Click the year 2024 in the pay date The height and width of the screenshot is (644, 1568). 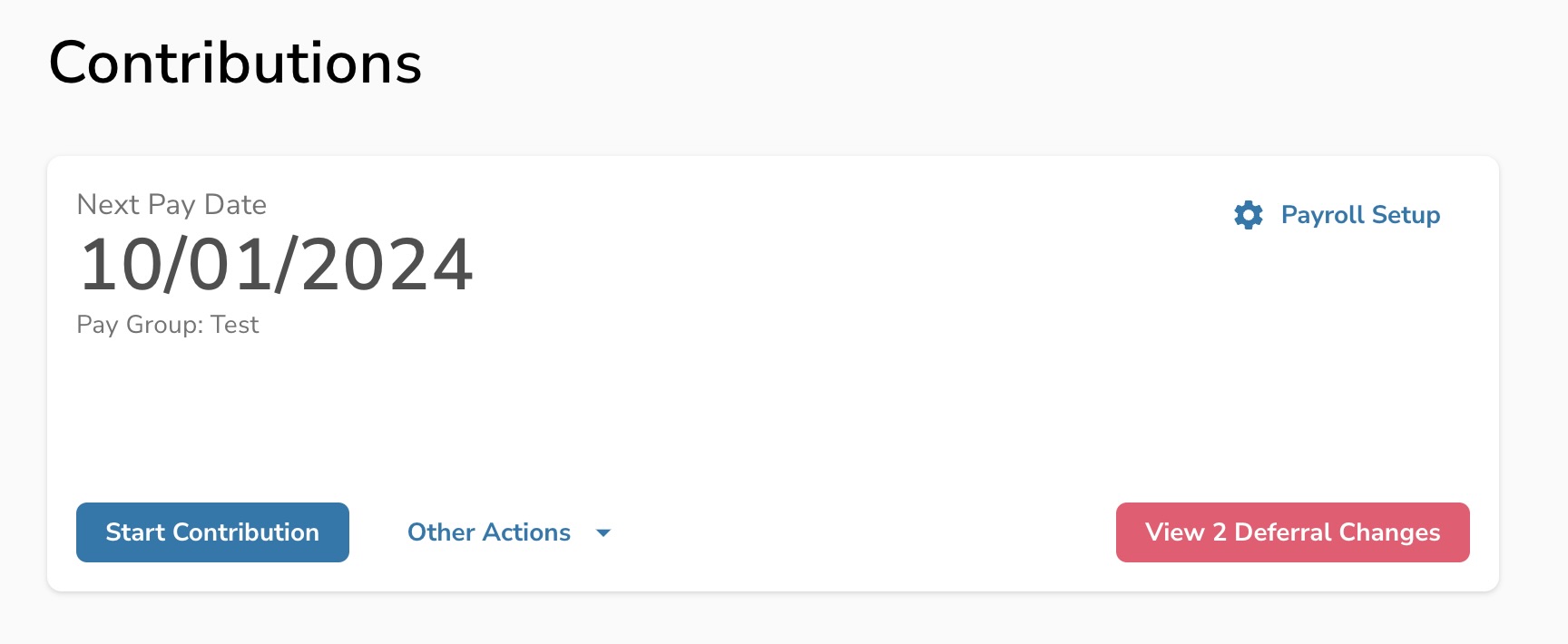[x=387, y=265]
